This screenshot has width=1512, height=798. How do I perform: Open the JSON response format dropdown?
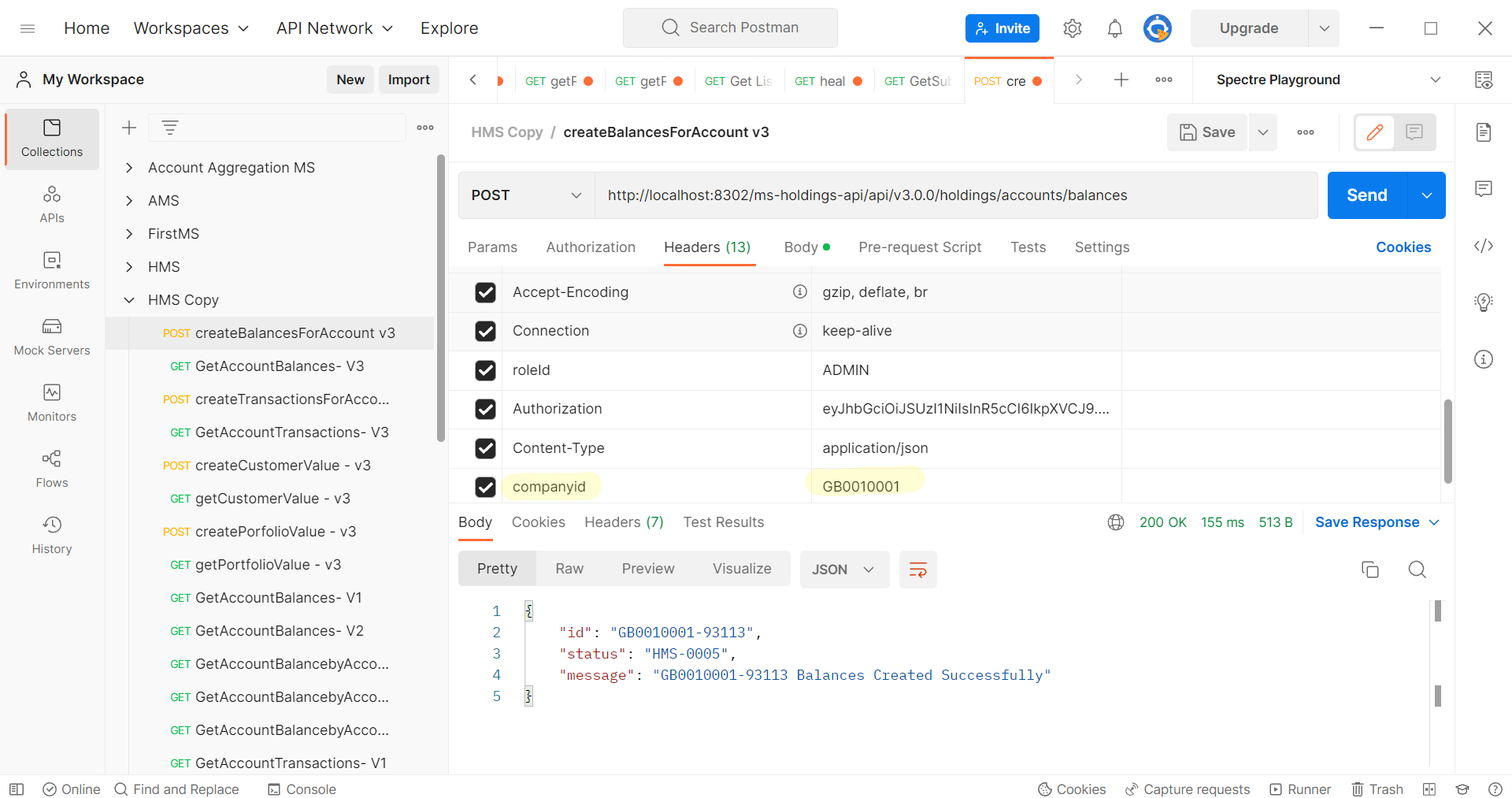(843, 570)
